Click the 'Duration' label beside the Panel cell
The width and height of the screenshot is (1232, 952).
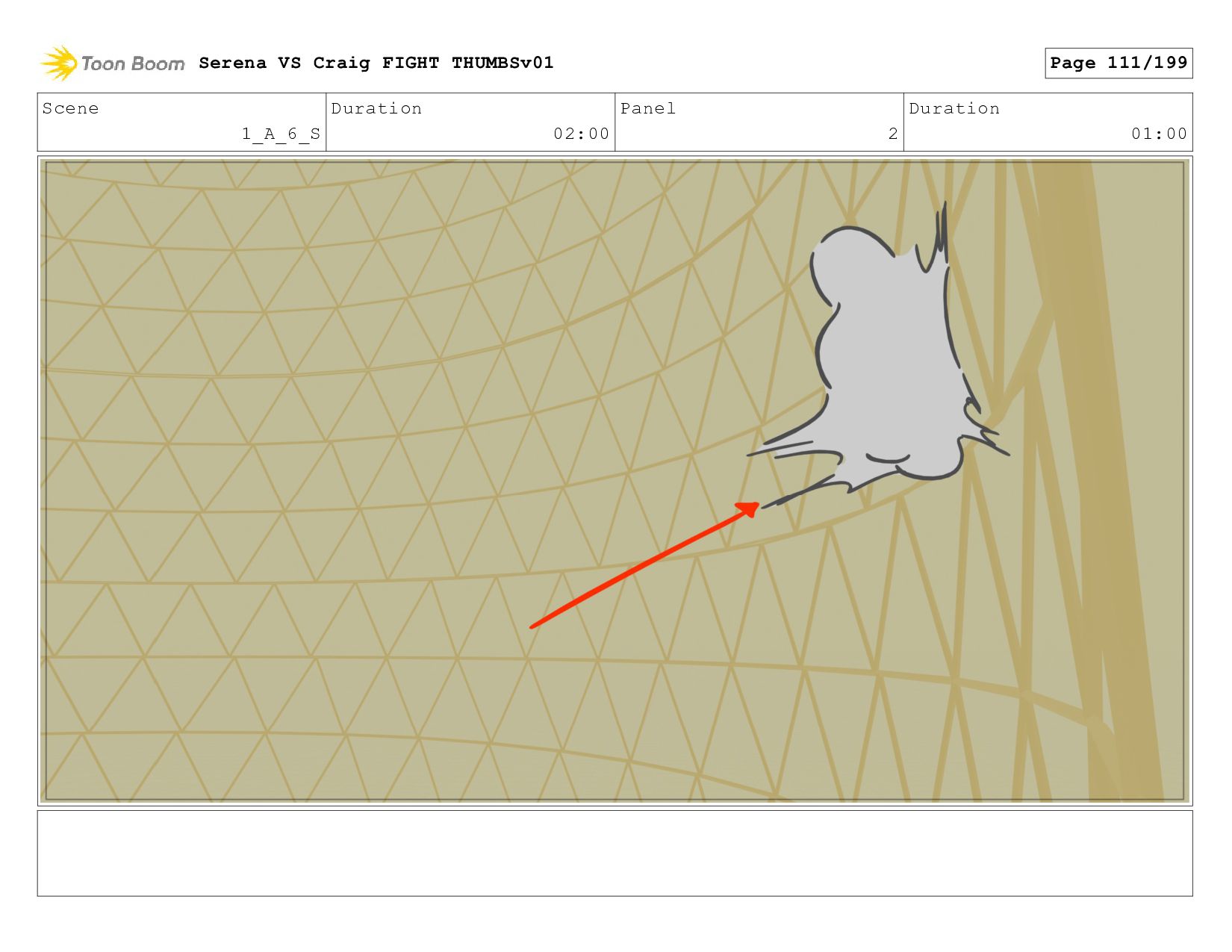(954, 108)
